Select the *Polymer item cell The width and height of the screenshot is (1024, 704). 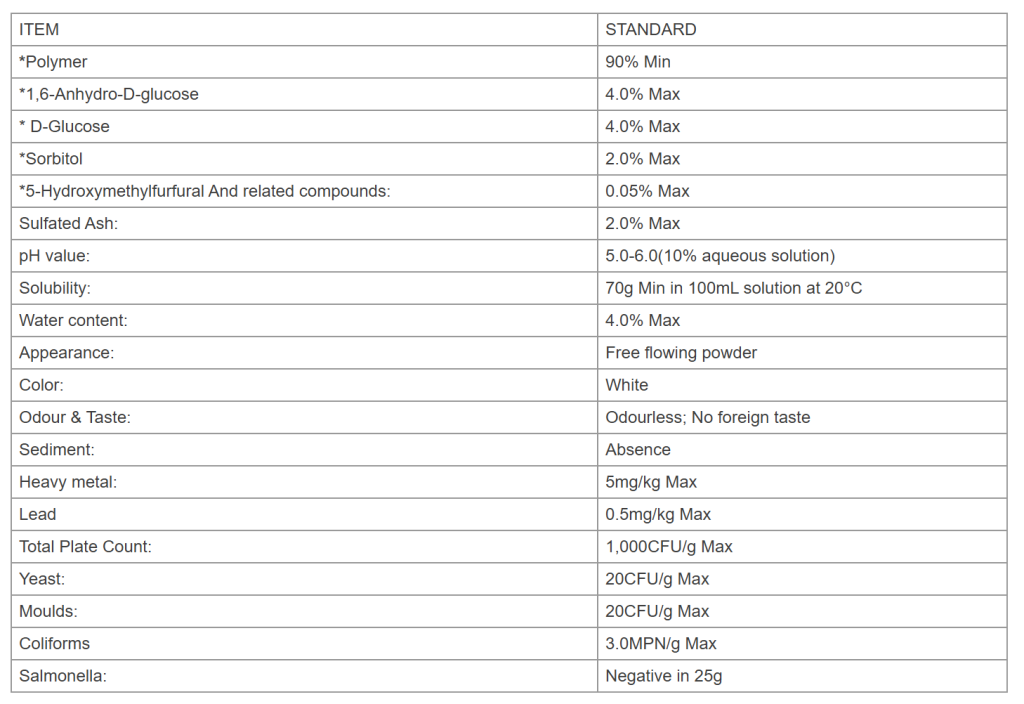click(x=304, y=62)
